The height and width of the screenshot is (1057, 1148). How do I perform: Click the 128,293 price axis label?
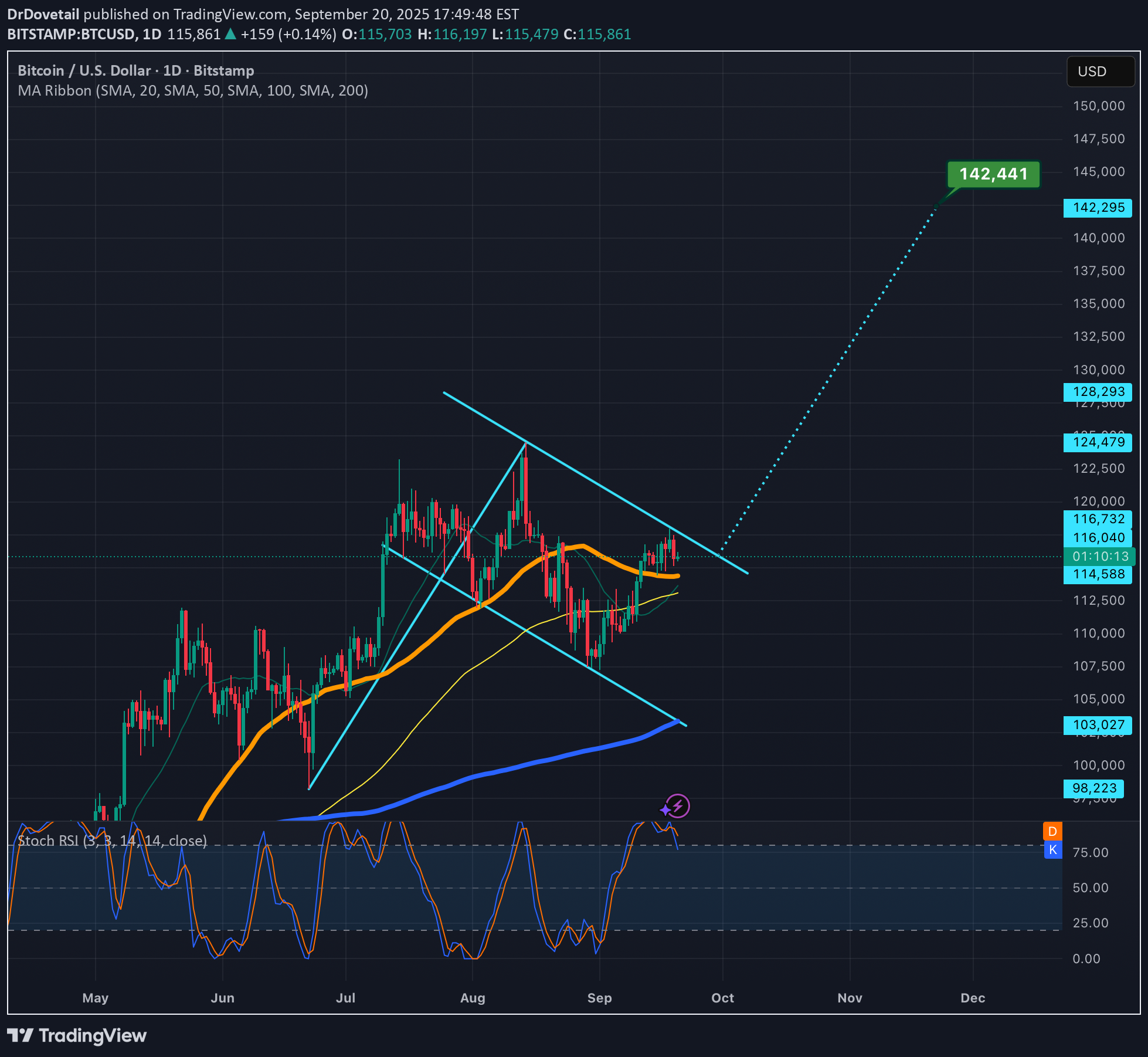click(x=1098, y=392)
